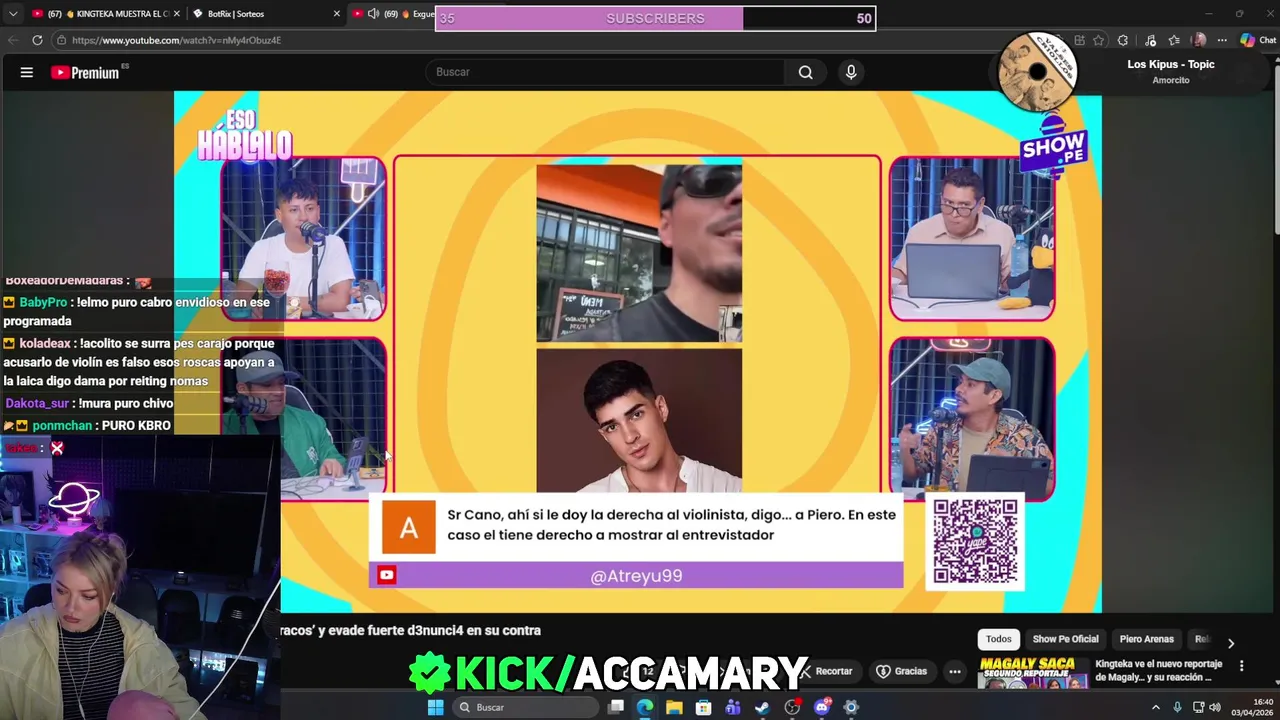This screenshot has height=720, width=1280.
Task: Open Kingteka ve el nuevo reportaje video title
Action: [x=1159, y=670]
